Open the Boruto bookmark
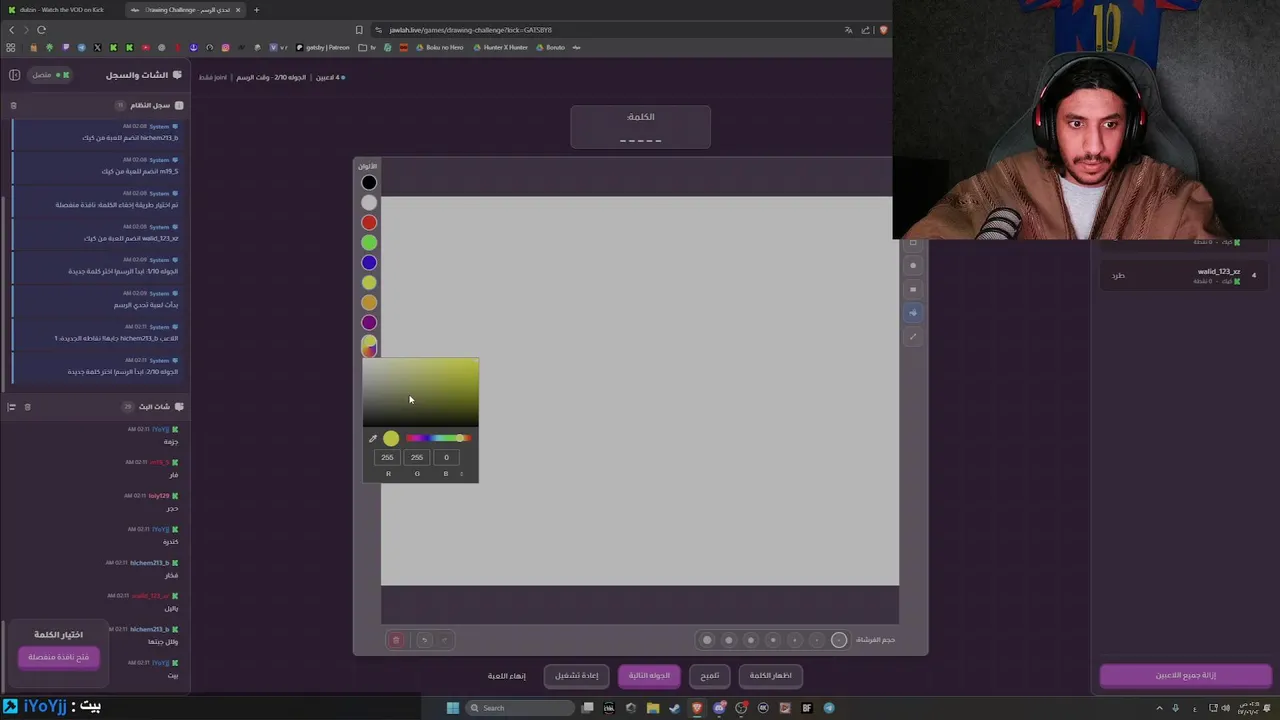Screen dimensions: 1280x720 click(x=551, y=47)
